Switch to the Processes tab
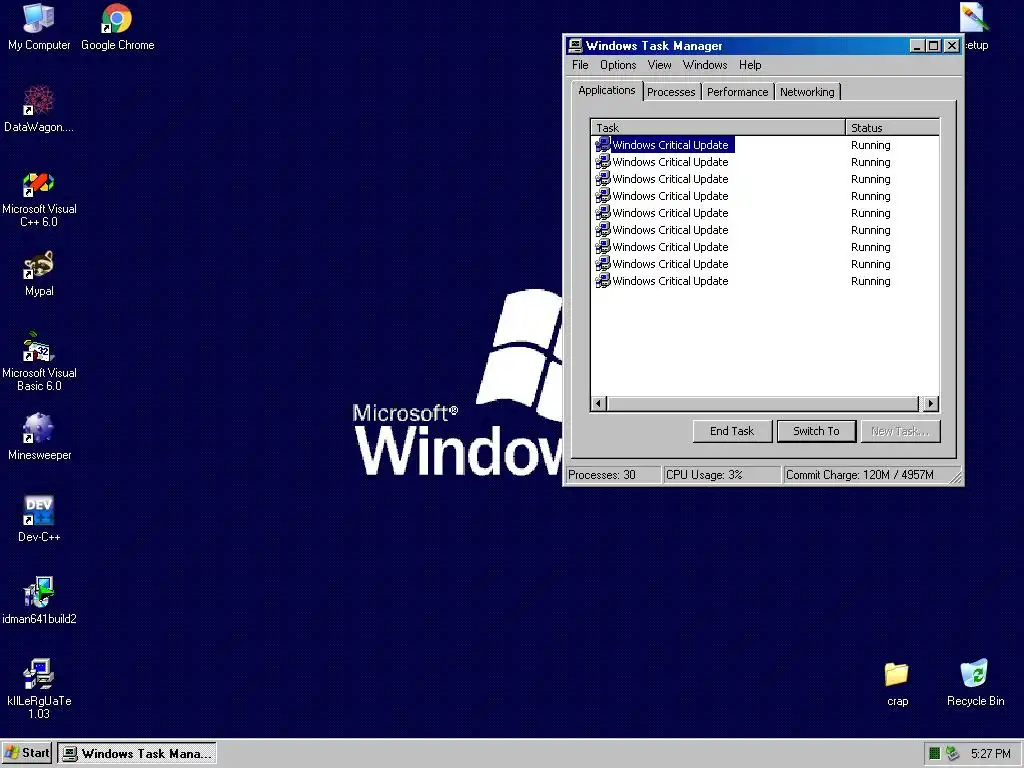 [671, 92]
